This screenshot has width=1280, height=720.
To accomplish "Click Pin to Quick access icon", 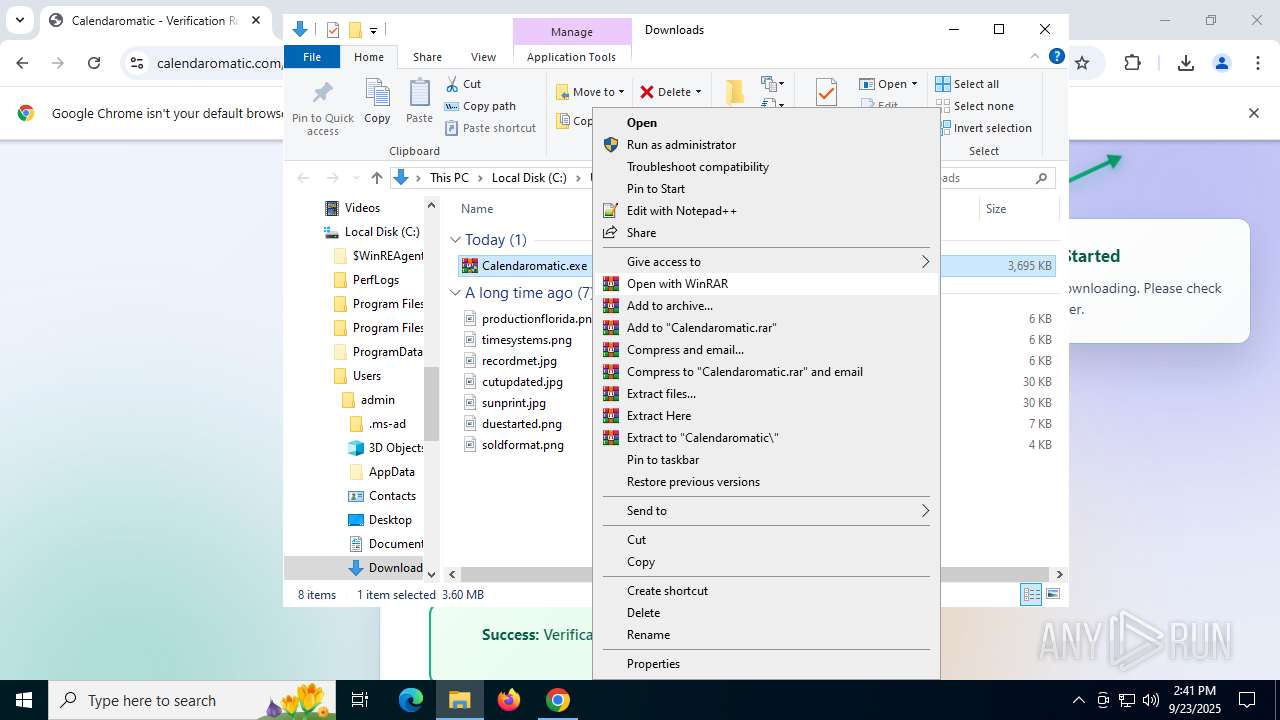I will click(x=322, y=107).
